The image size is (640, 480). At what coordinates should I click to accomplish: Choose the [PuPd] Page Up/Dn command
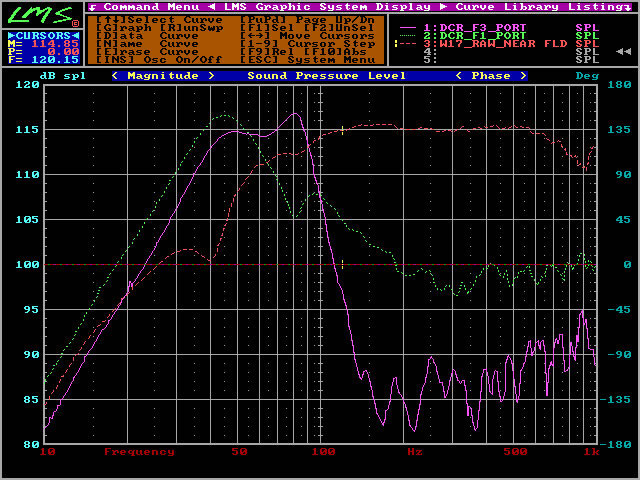click(307, 20)
